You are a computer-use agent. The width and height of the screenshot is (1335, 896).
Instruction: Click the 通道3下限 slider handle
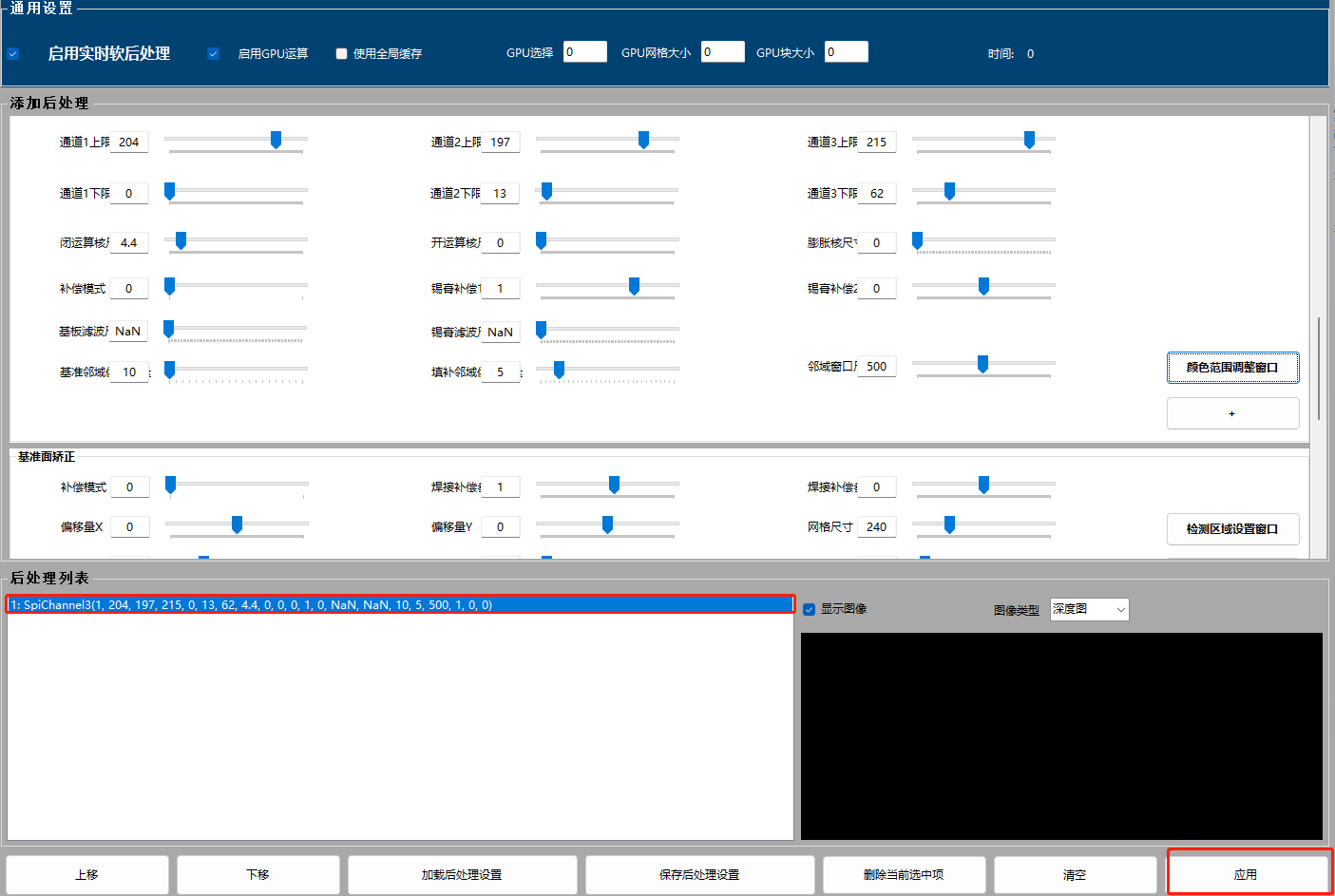tap(949, 191)
